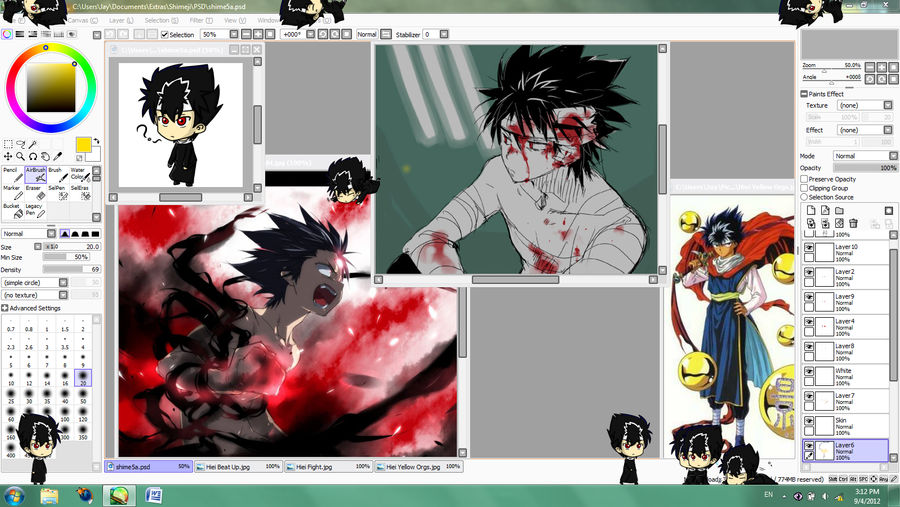
Task: Hide the White layer eye icon
Action: tap(809, 371)
